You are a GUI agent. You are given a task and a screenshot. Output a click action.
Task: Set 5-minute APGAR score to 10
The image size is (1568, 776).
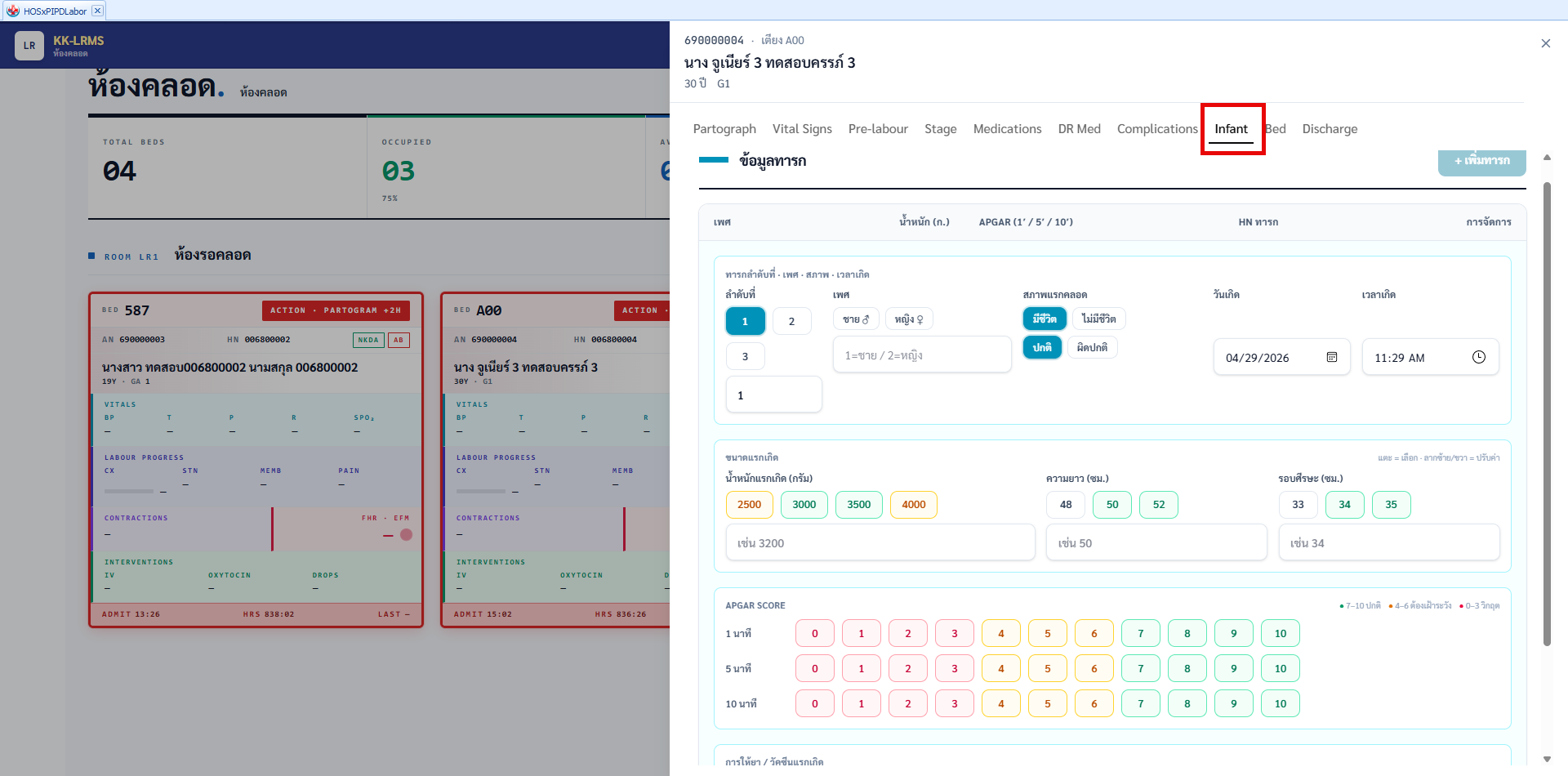click(1280, 669)
